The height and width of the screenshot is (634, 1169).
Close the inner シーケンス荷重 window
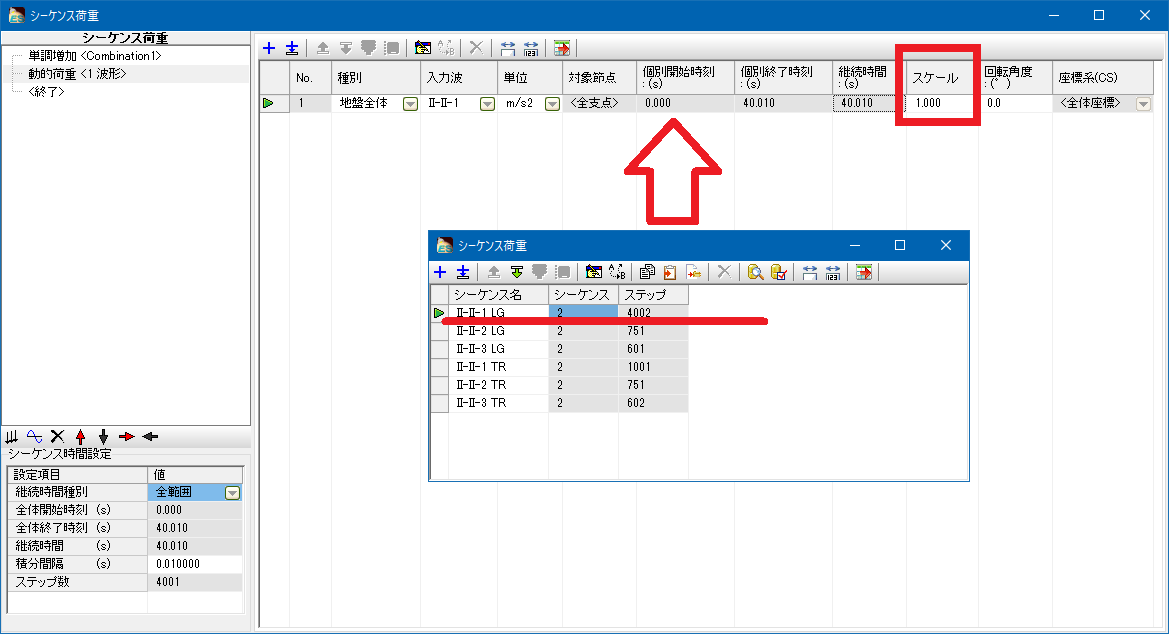point(945,245)
